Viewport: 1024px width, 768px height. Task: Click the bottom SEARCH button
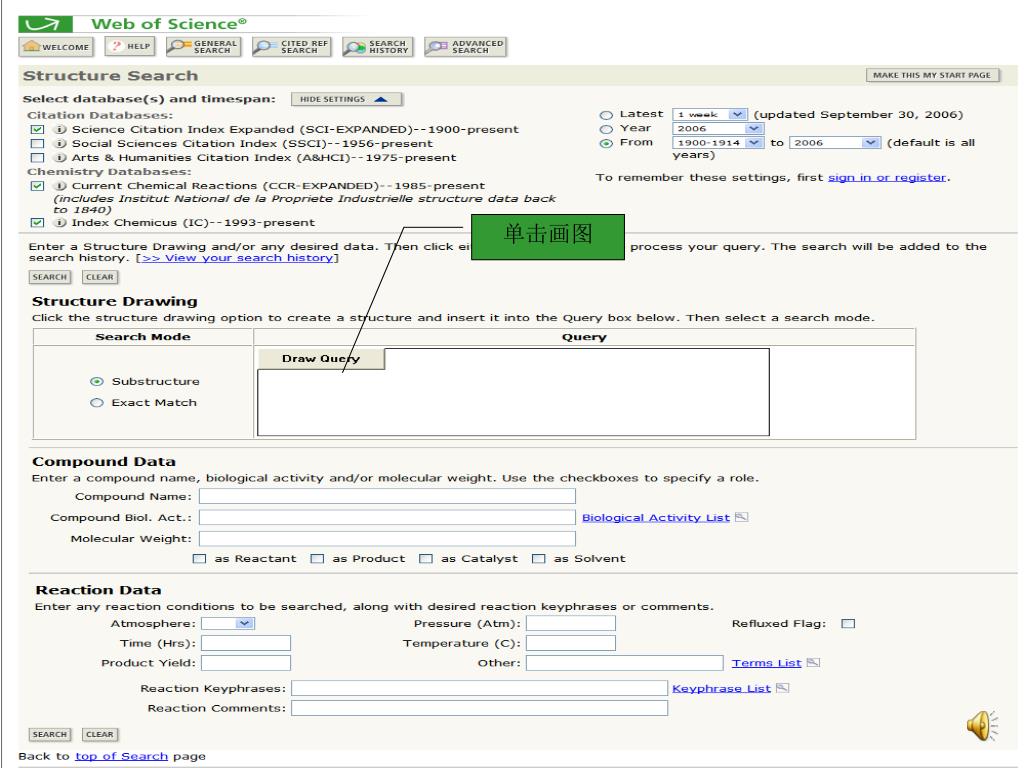pyautogui.click(x=50, y=735)
